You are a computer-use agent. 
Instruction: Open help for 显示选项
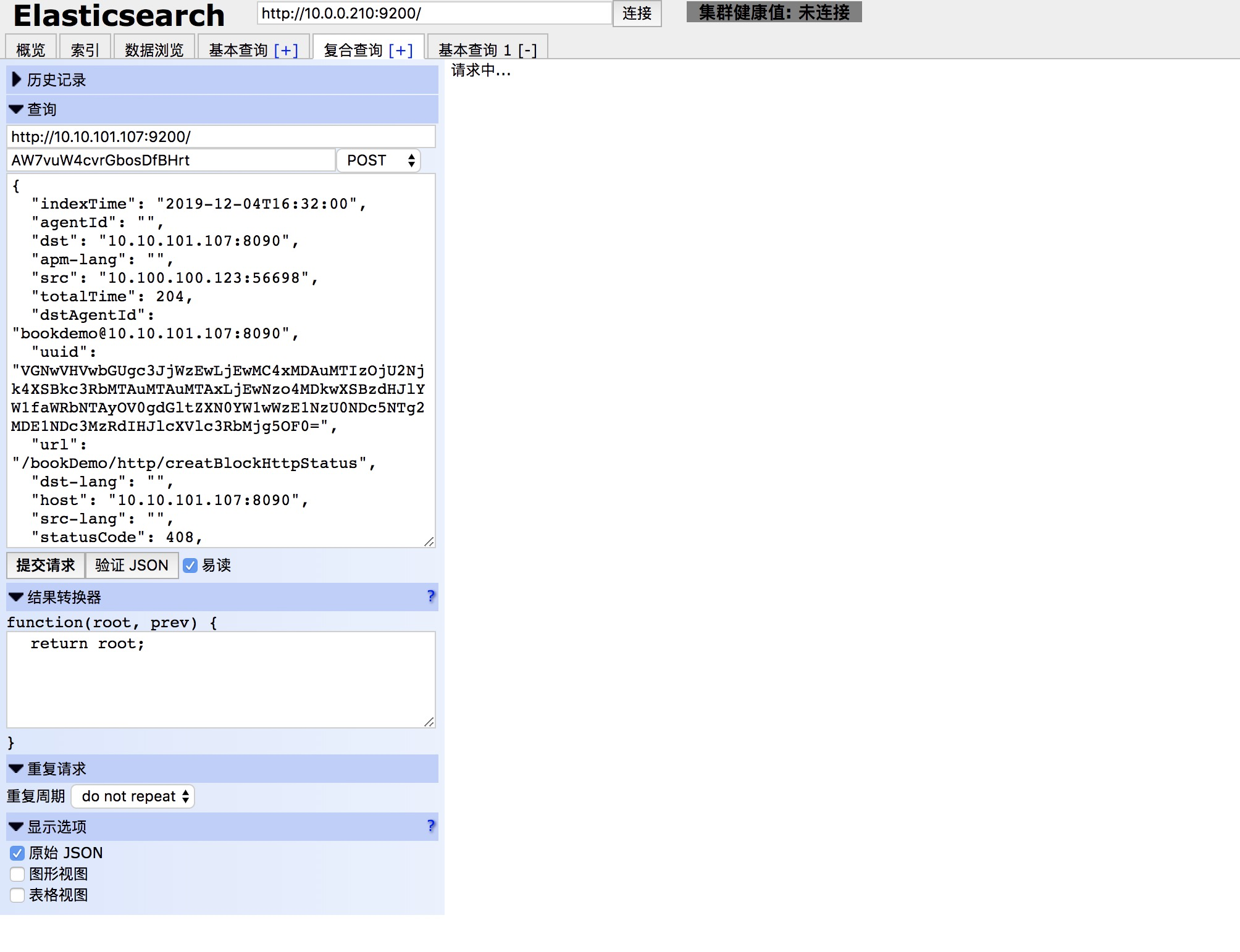pyautogui.click(x=431, y=825)
